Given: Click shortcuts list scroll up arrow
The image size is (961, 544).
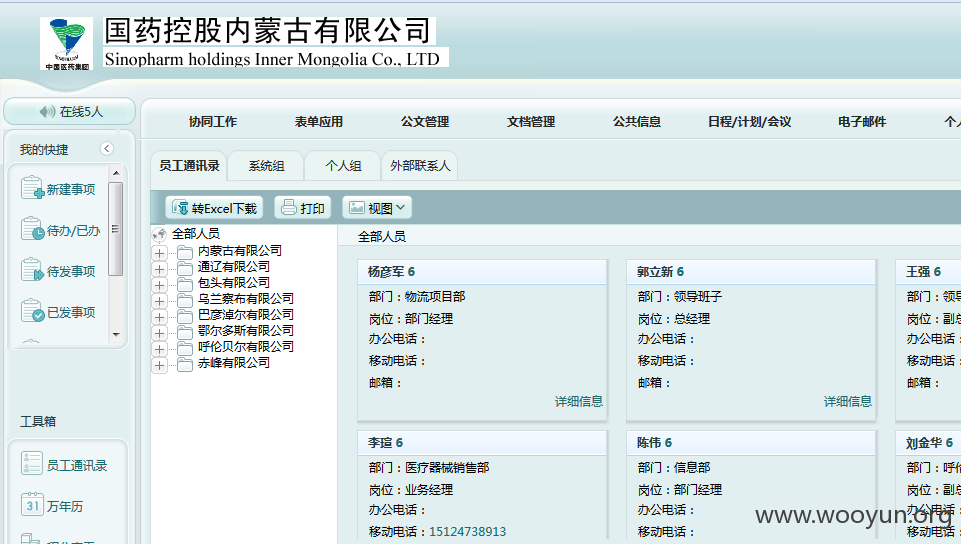Looking at the screenshot, I should pos(116,173).
